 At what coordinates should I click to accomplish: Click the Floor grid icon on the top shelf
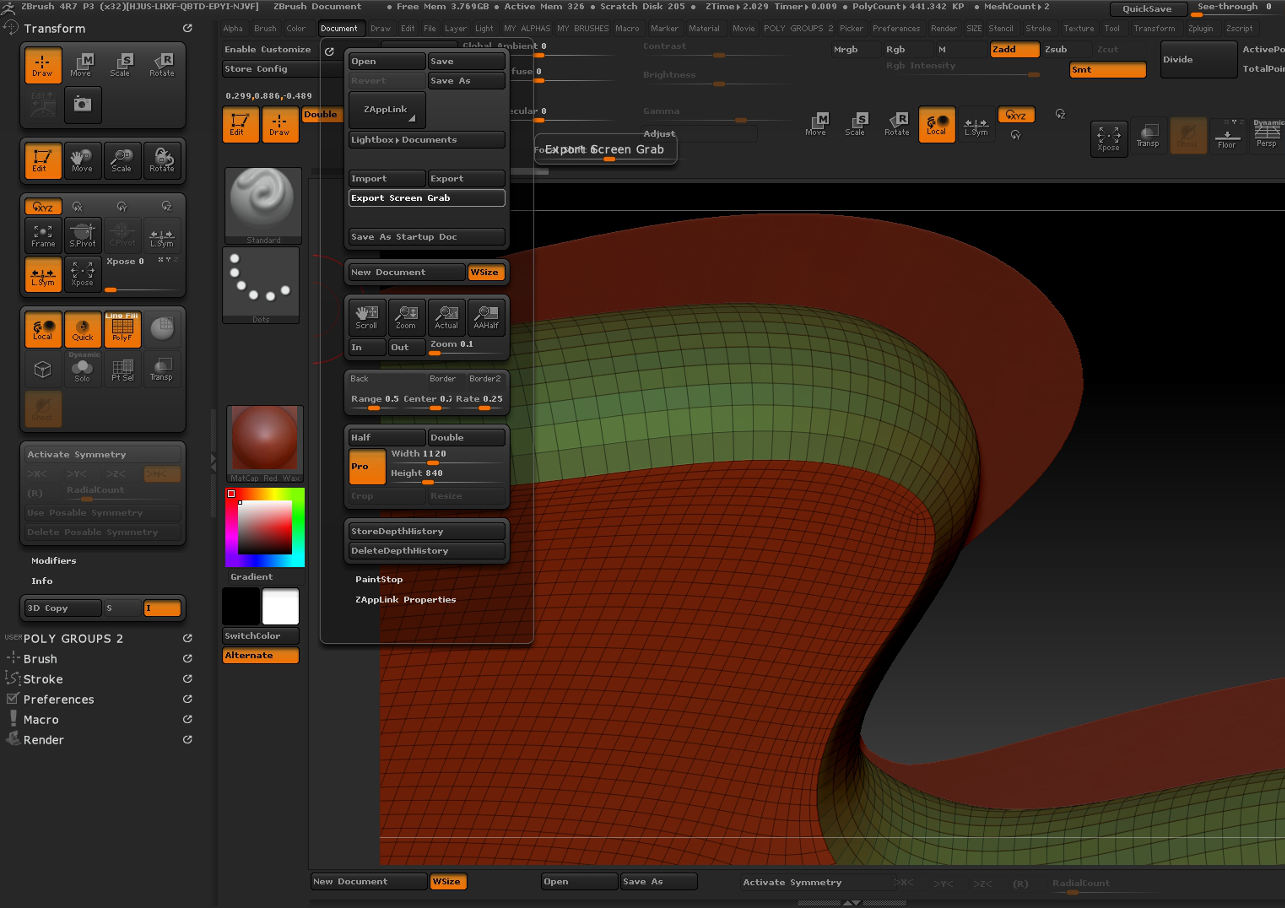pos(1227,136)
